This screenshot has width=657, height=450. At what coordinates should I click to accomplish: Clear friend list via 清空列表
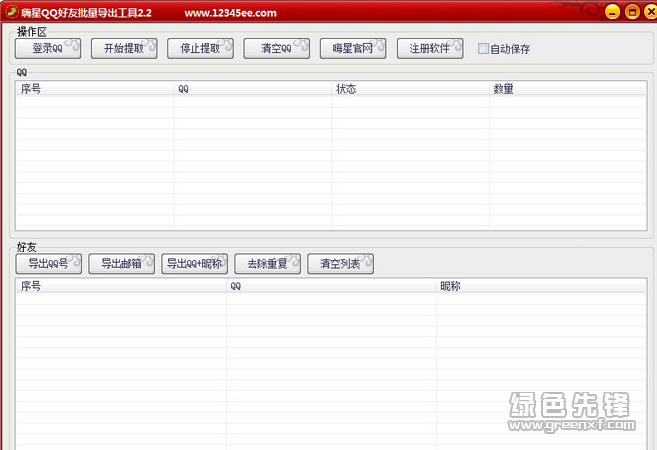(x=340, y=264)
